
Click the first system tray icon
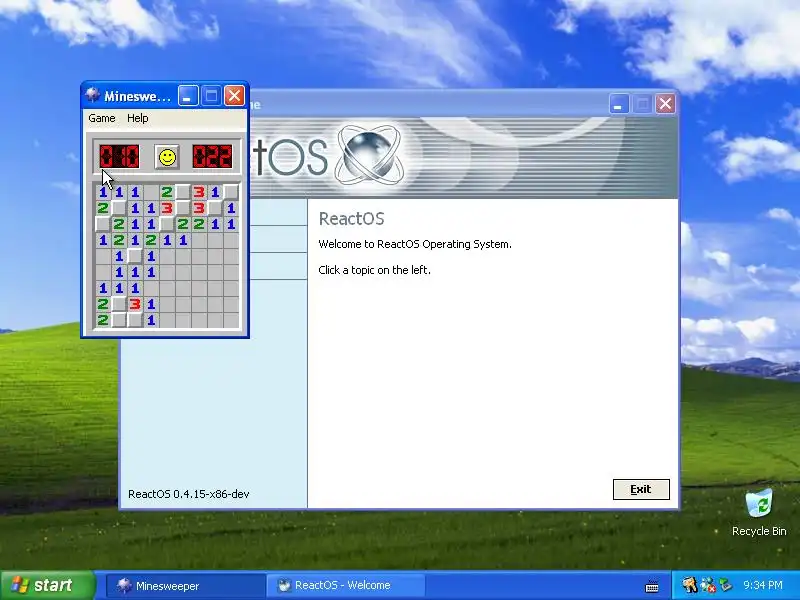pyautogui.click(x=690, y=585)
